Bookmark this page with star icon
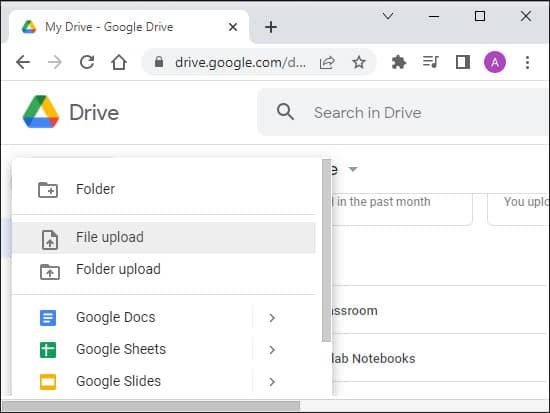This screenshot has height=413, width=550. coord(359,62)
